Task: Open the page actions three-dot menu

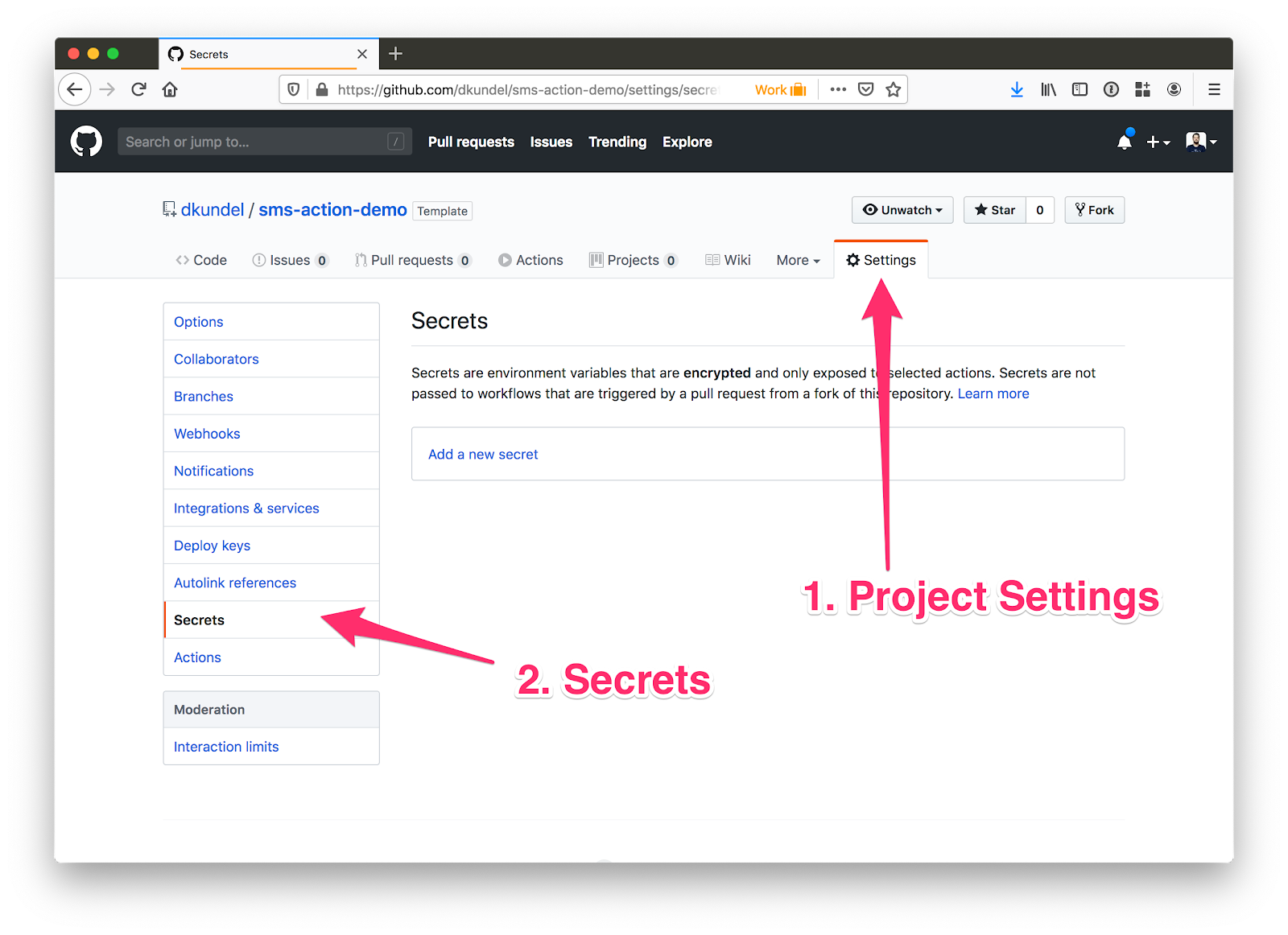Action: 838,89
